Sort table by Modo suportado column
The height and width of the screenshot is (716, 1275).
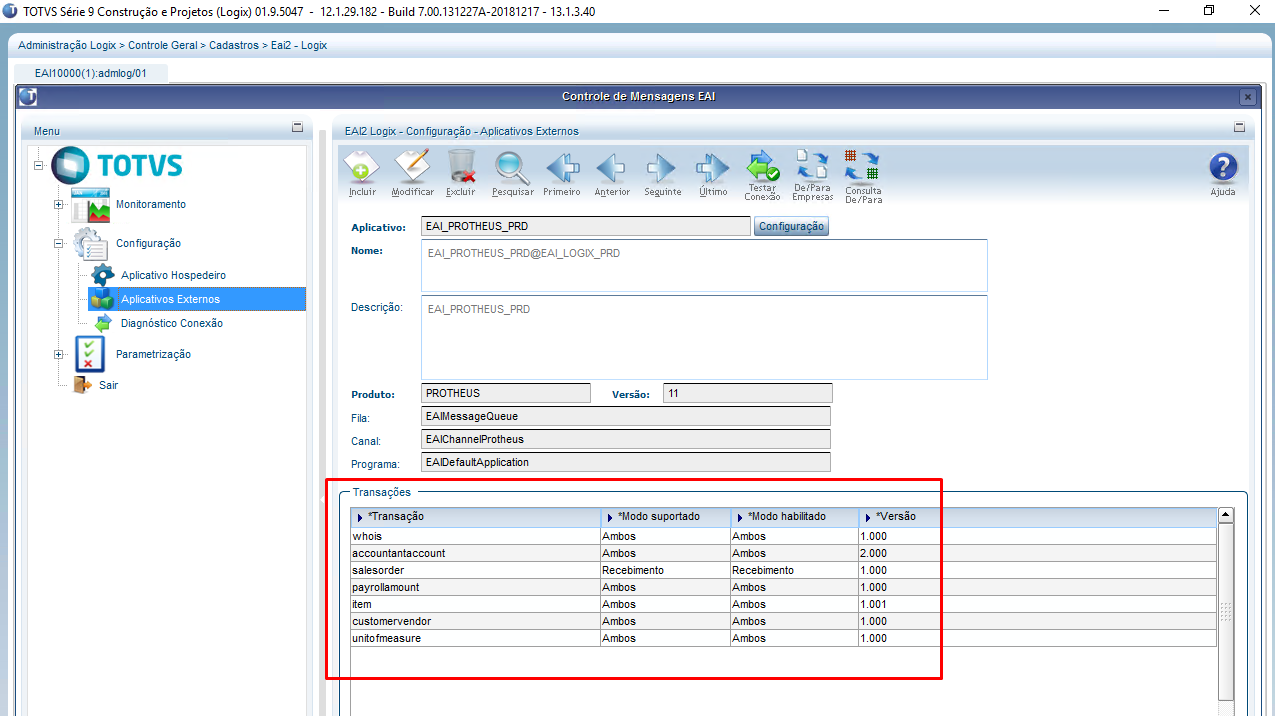(x=665, y=517)
